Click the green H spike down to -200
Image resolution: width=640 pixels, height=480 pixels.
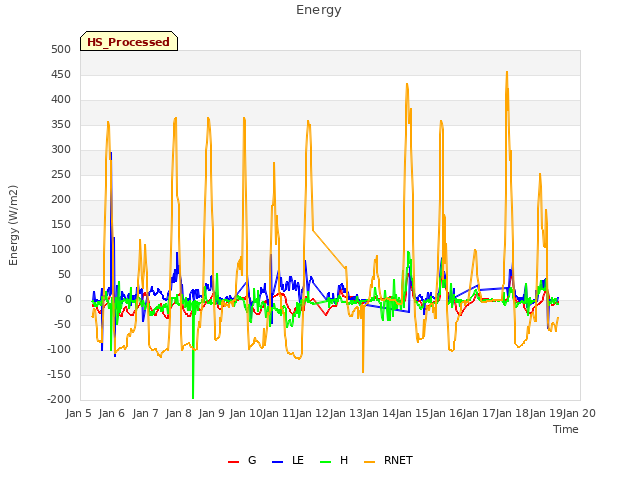193,397
